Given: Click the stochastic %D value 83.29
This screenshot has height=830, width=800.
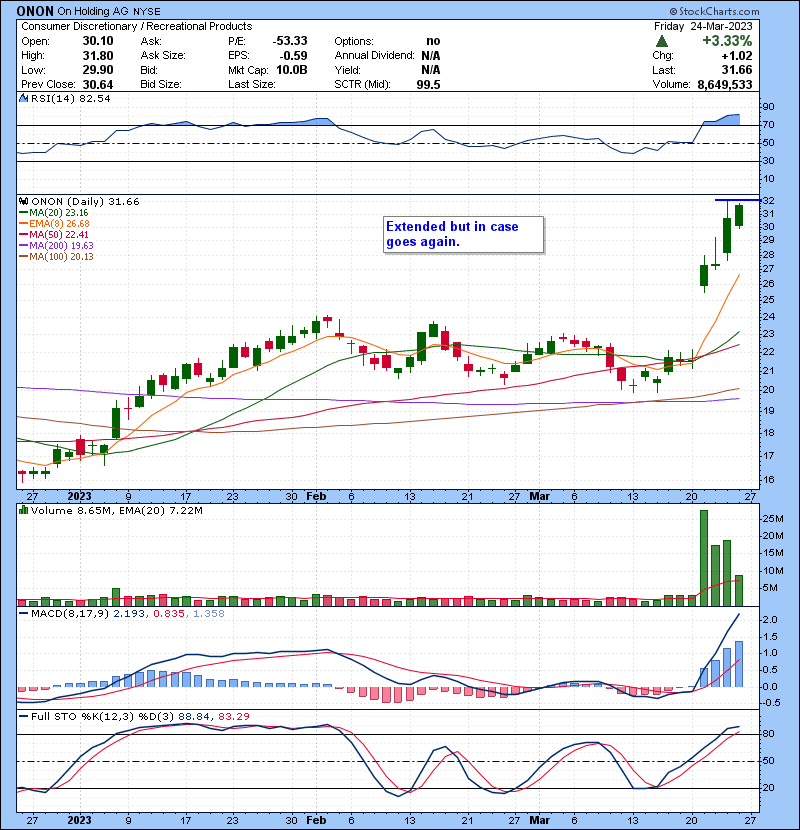Looking at the screenshot, I should tap(233, 717).
